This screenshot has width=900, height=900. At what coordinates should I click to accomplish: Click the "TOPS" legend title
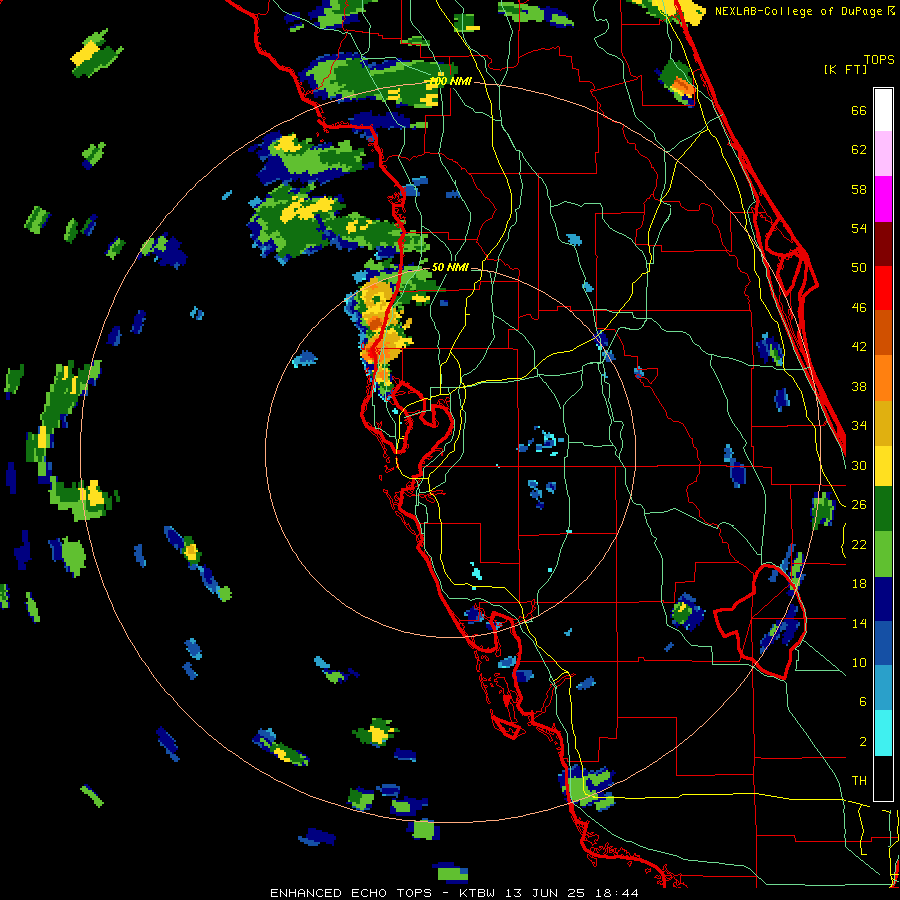click(879, 59)
